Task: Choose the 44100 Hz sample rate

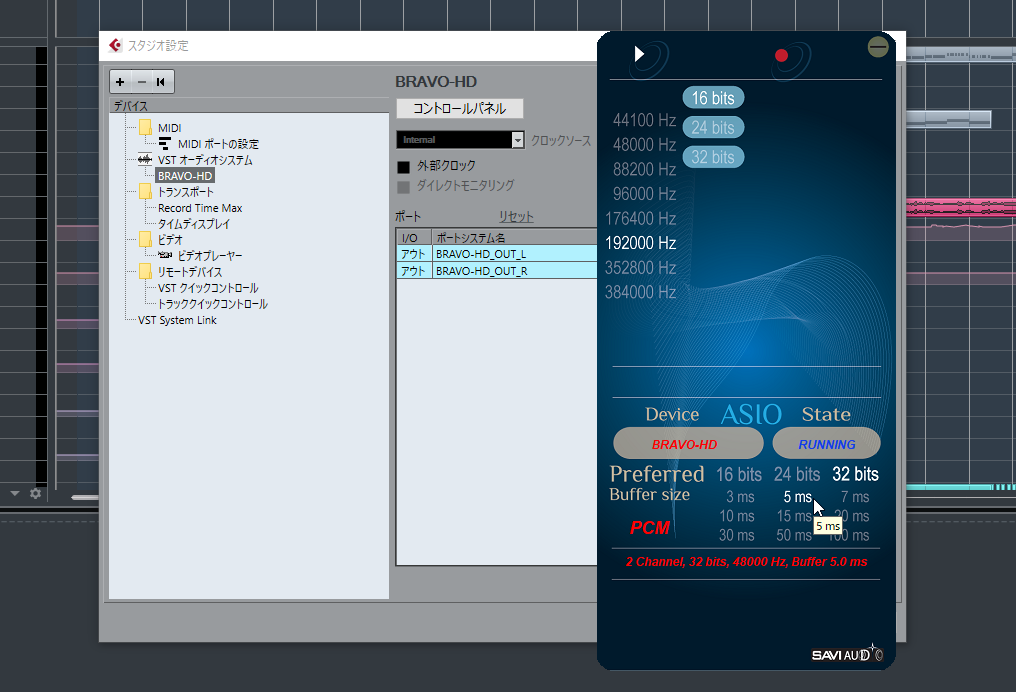Action: (x=644, y=121)
